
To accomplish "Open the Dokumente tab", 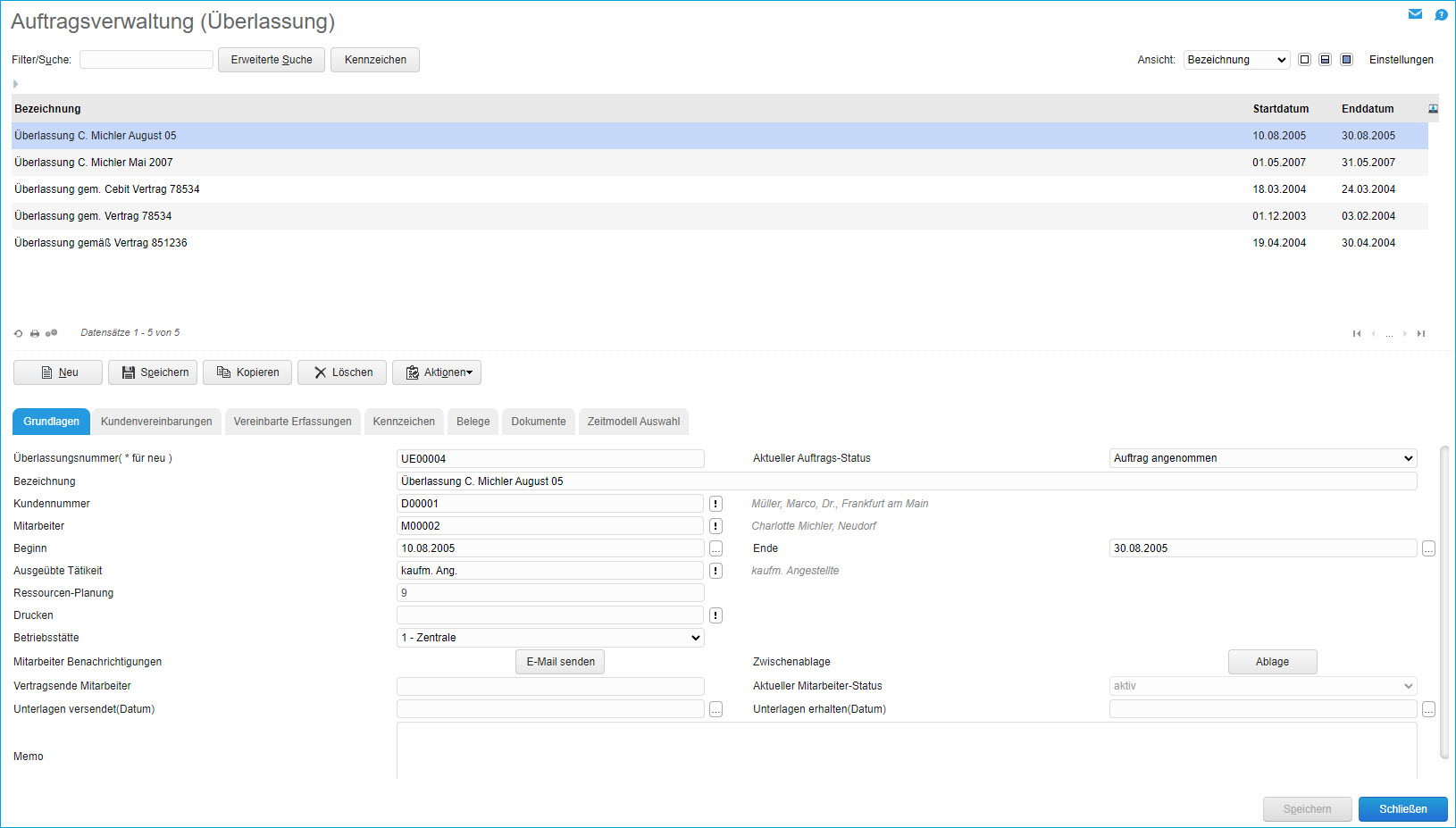I will [539, 422].
